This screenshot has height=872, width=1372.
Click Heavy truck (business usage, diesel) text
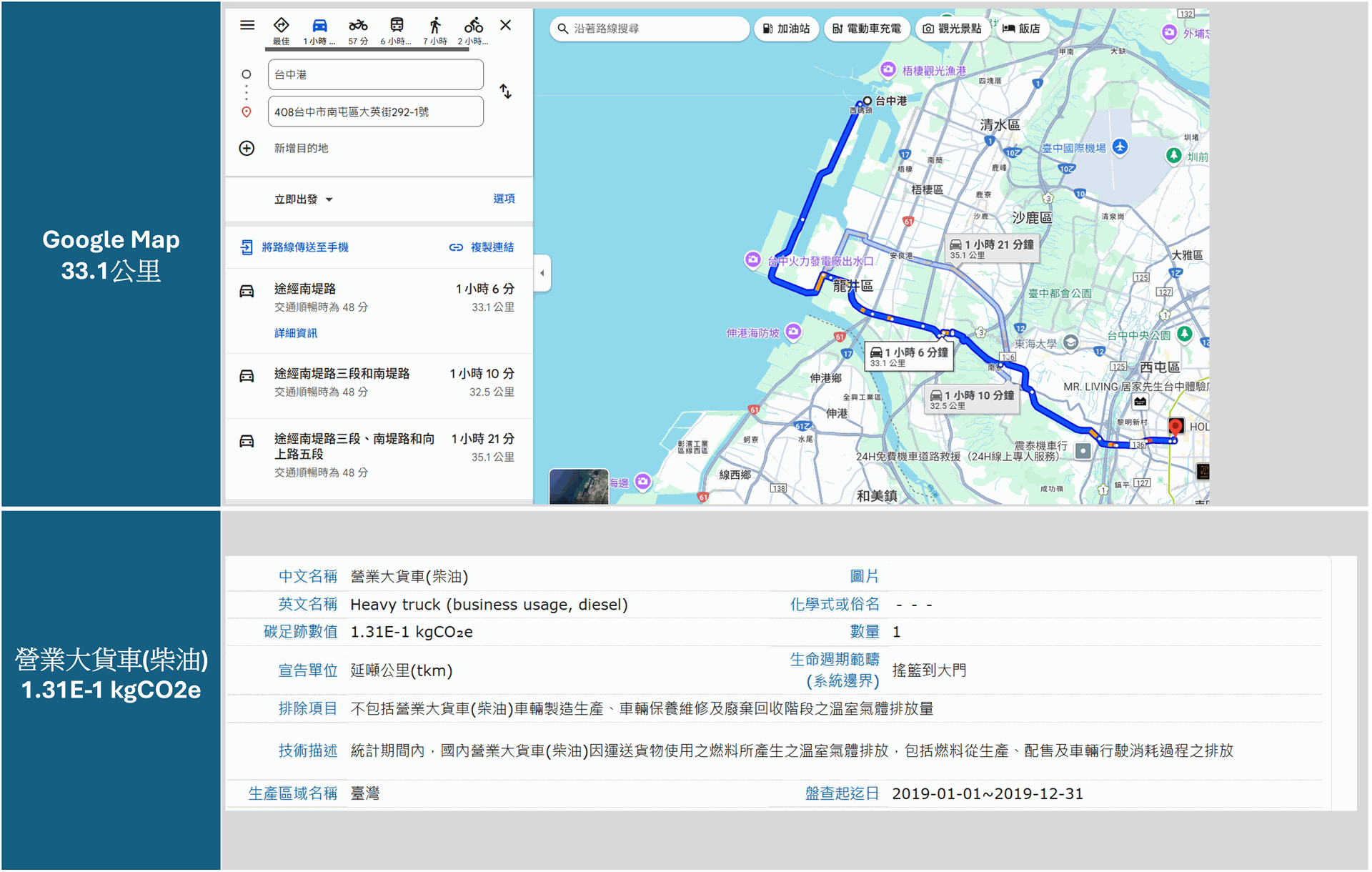point(489,605)
